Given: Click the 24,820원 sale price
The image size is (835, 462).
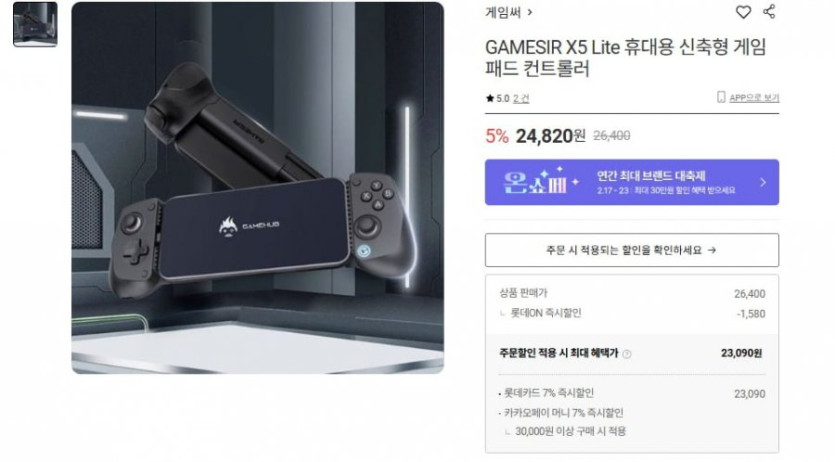Looking at the screenshot, I should (x=550, y=136).
